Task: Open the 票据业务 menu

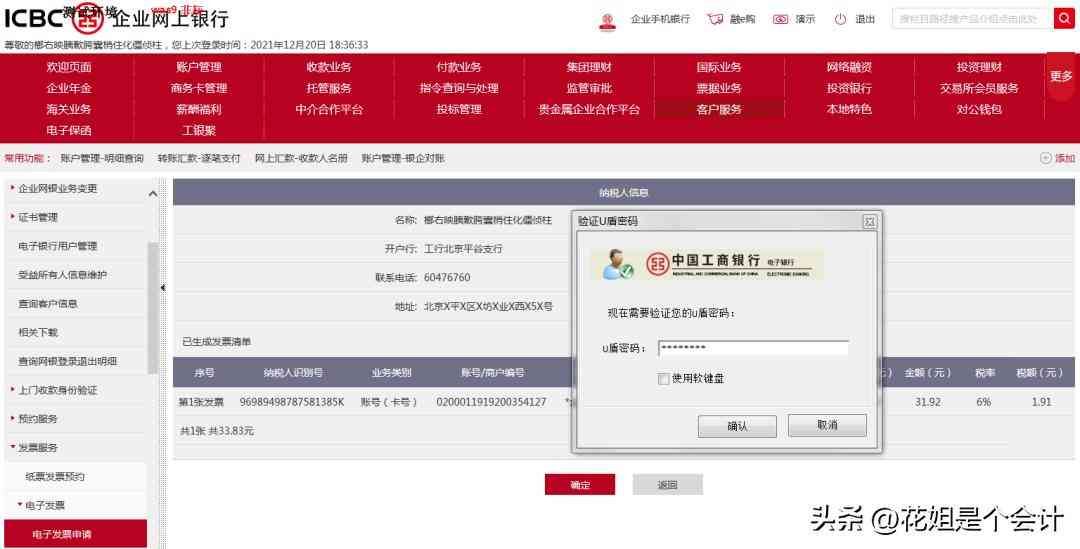Action: (x=718, y=88)
